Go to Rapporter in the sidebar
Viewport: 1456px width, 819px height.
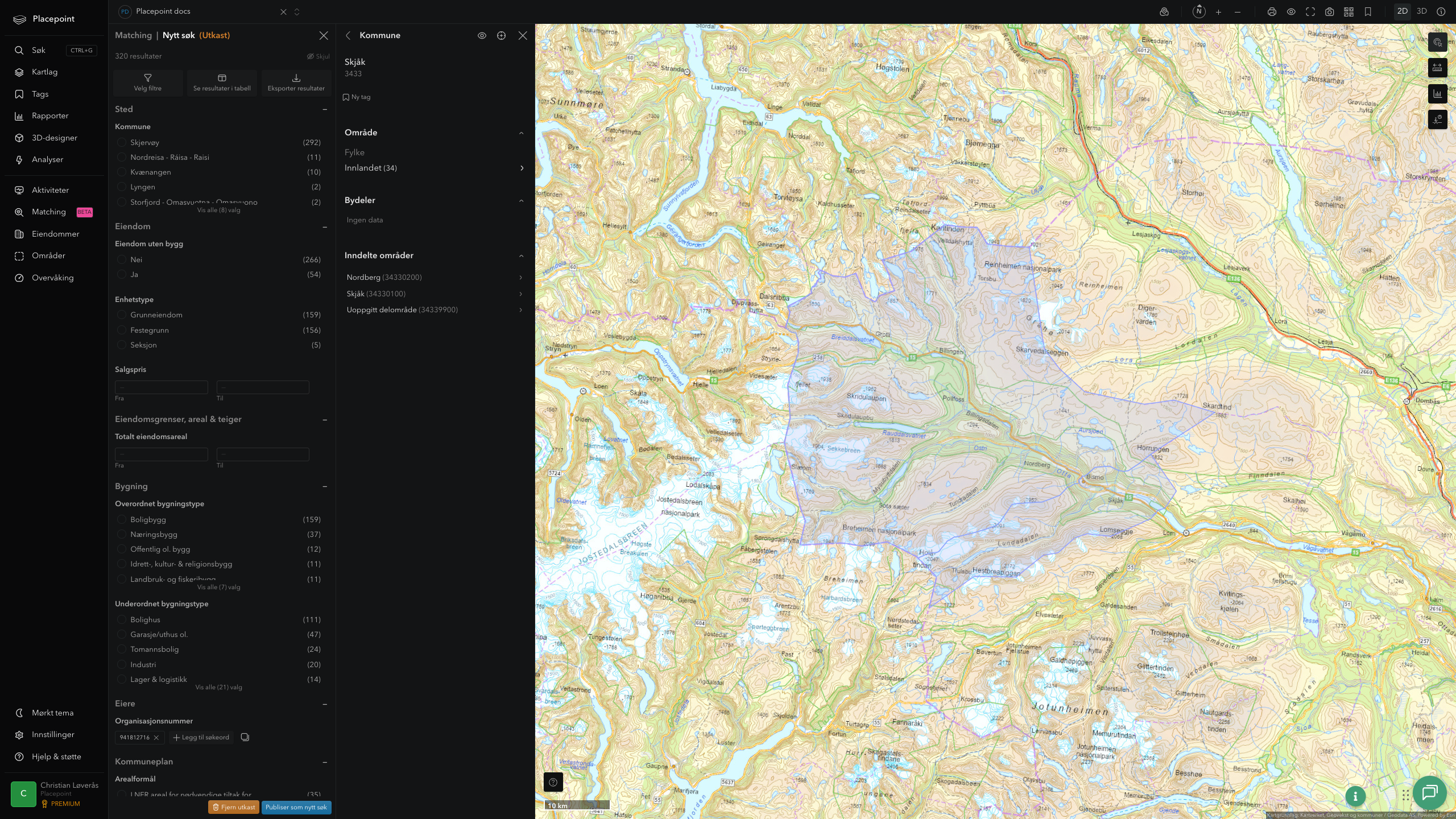[x=49, y=116]
